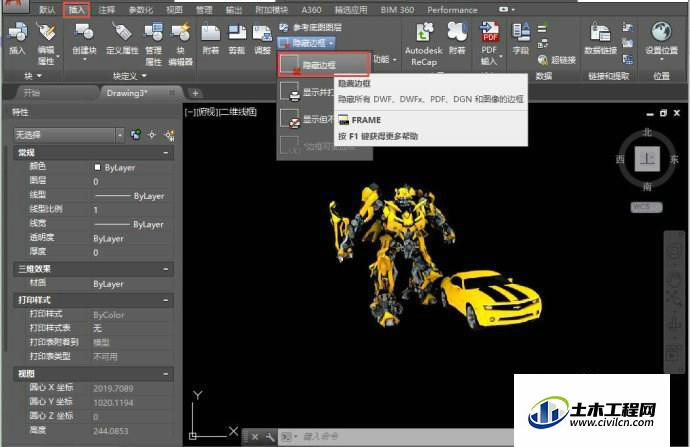Open the 管理 ribbon tab
Viewport: 690px width, 447px height.
coord(204,10)
